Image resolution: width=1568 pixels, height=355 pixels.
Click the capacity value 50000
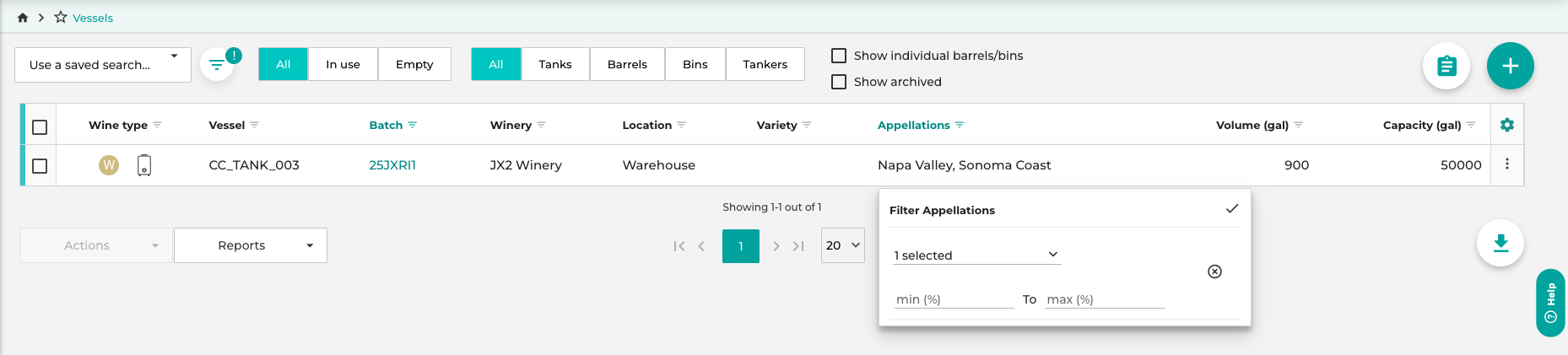click(1461, 165)
